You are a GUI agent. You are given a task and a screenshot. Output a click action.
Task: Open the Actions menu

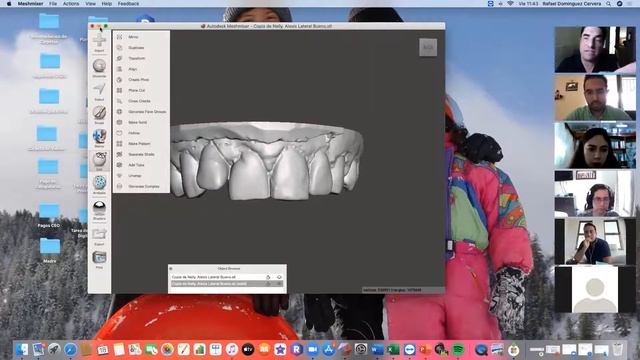(71, 4)
